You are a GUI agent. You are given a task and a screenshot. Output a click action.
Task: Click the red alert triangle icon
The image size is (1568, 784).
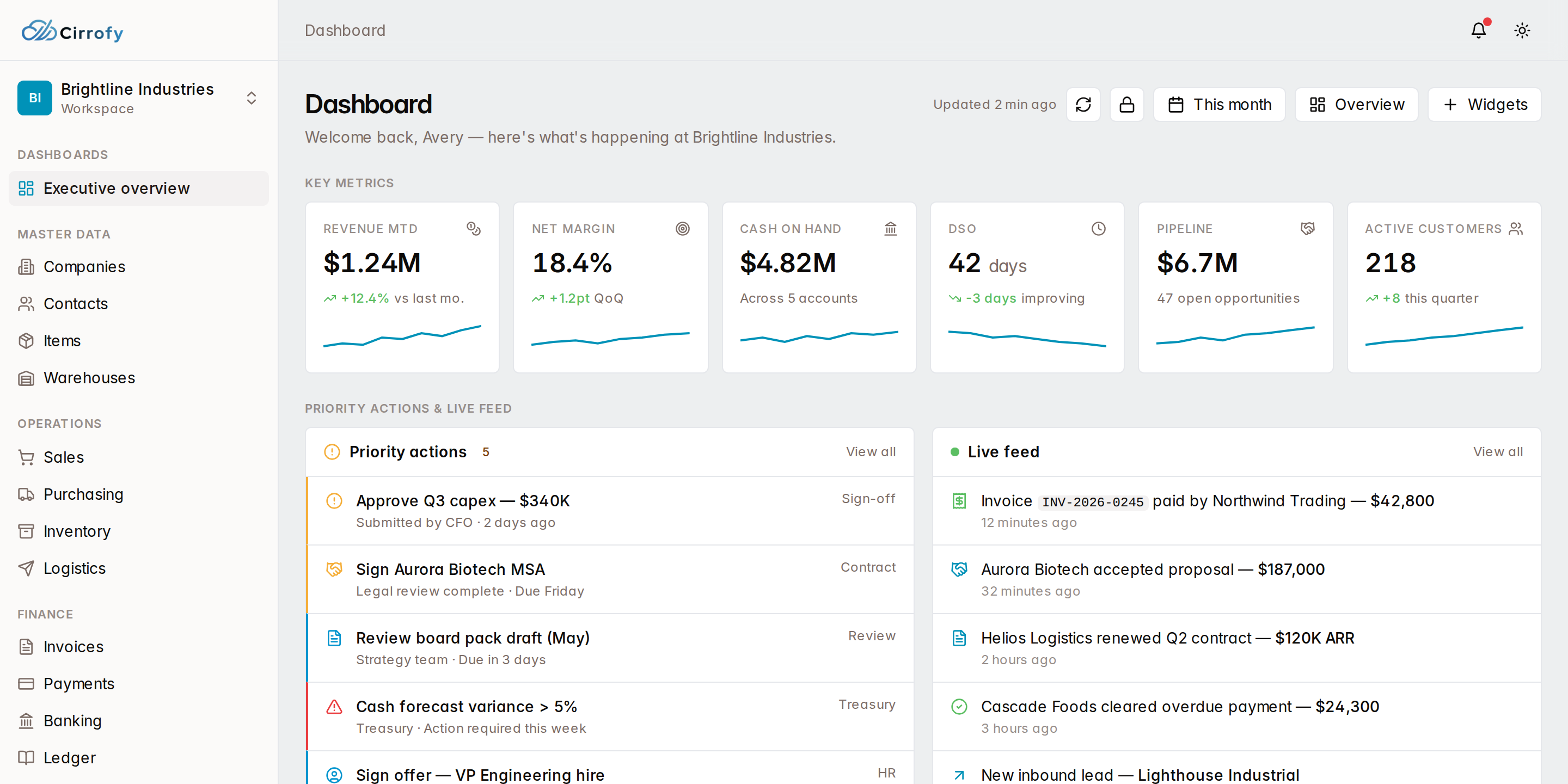pos(334,707)
